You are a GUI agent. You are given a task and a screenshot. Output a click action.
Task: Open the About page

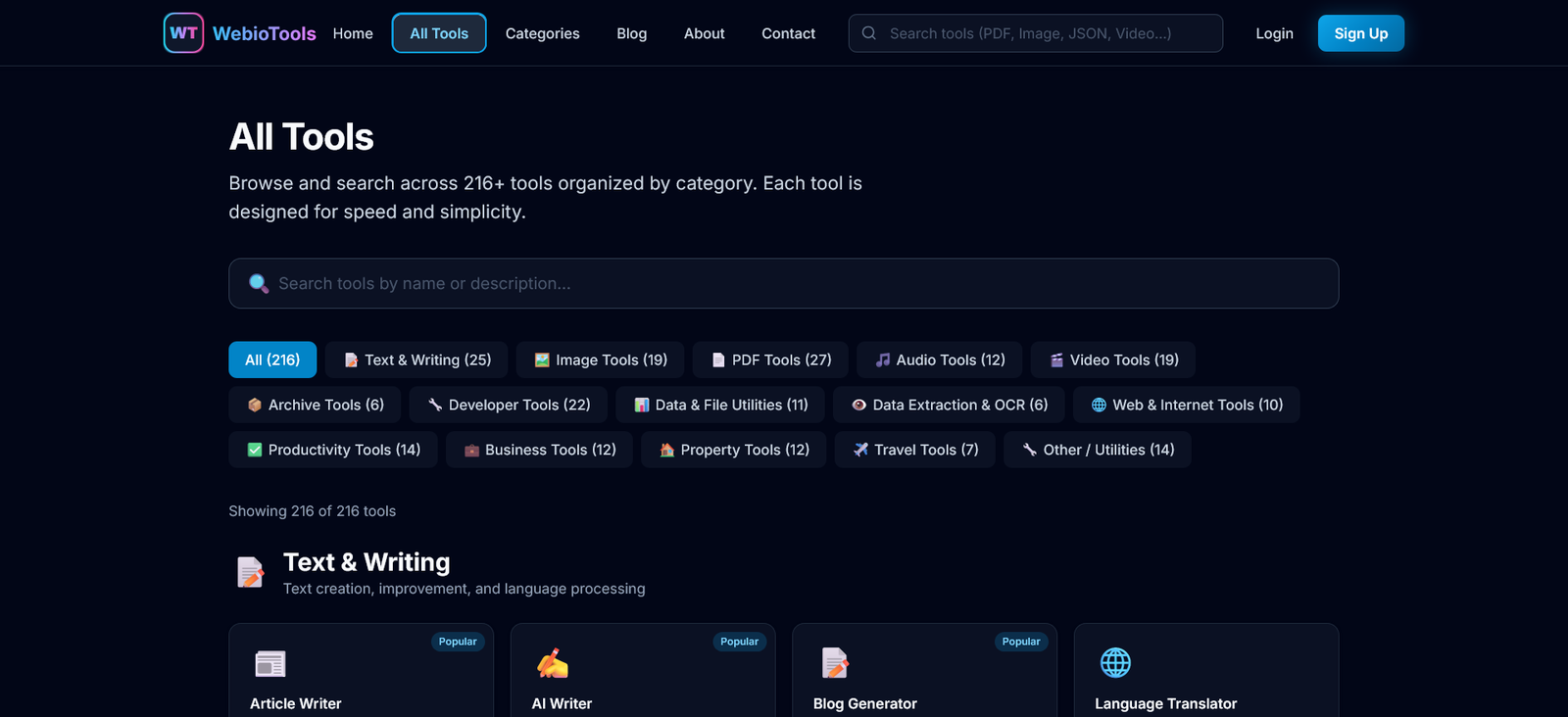(x=704, y=33)
